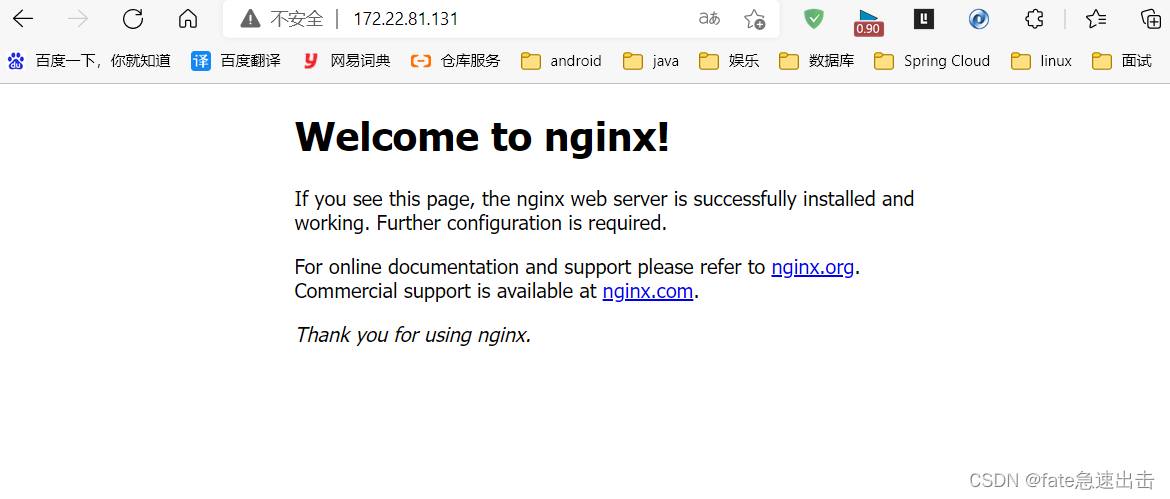
Task: Open the translate page icon in address bar
Action: pyautogui.click(x=709, y=19)
